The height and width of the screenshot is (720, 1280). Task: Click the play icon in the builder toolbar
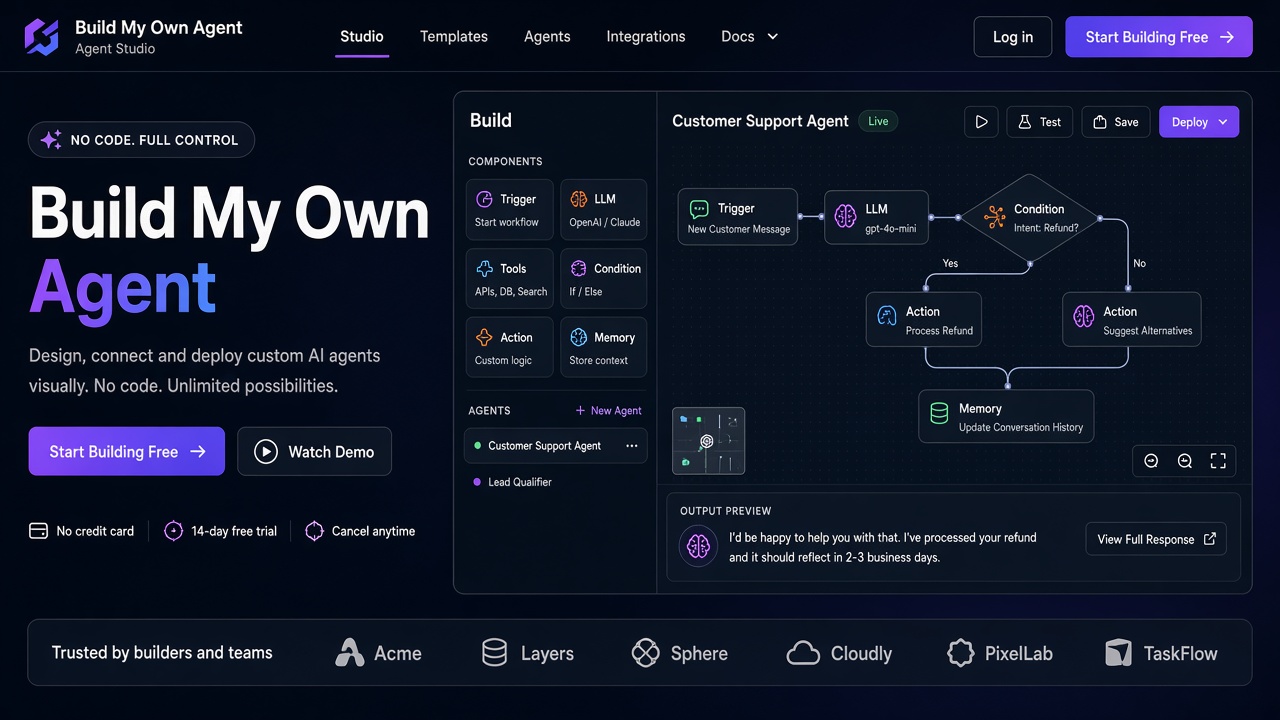[981, 122]
